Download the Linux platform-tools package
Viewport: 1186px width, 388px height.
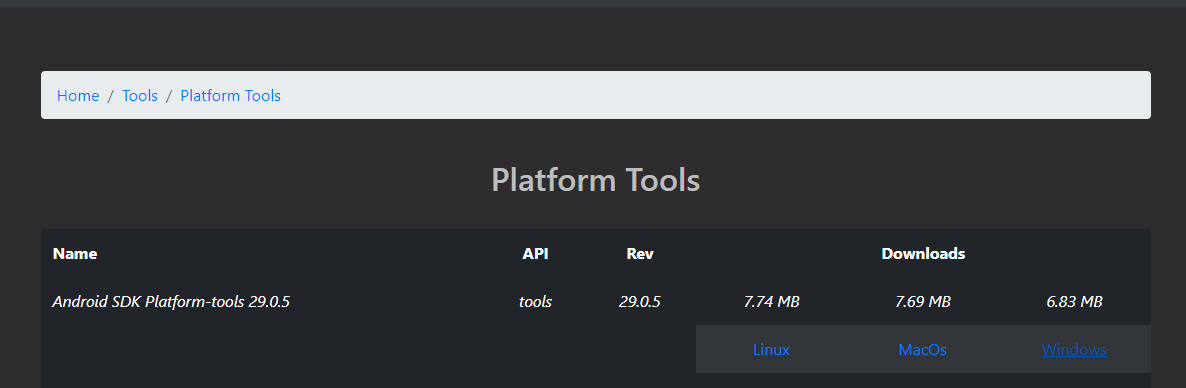(772, 349)
